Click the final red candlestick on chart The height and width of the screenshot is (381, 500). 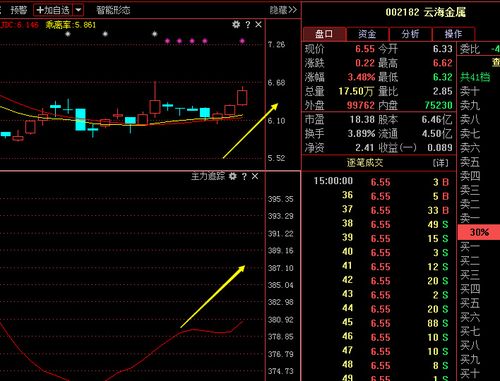242,97
